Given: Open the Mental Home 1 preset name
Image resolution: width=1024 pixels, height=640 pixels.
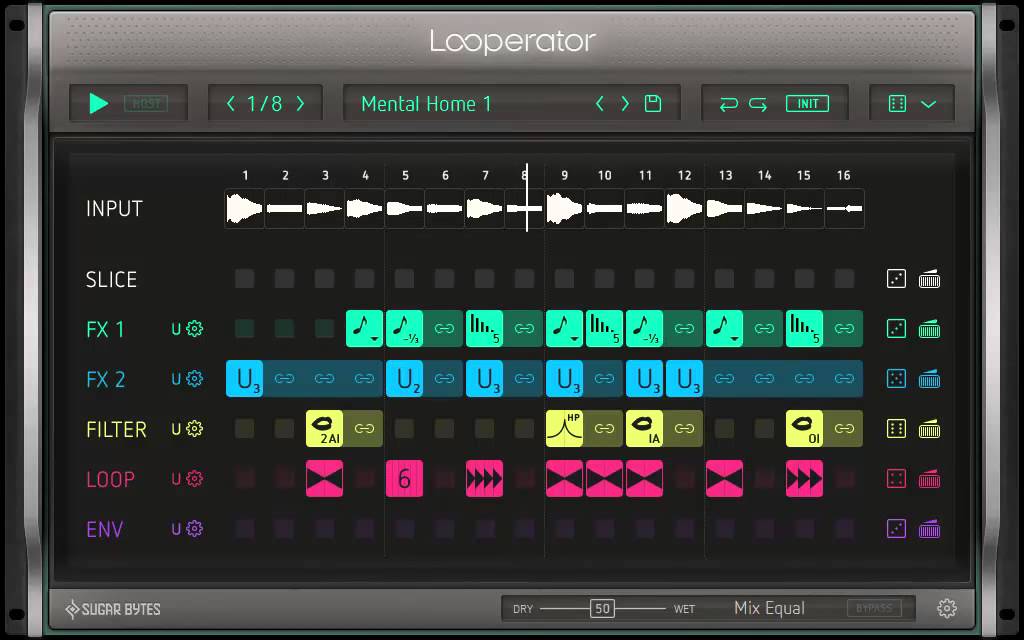Looking at the screenshot, I should point(426,104).
